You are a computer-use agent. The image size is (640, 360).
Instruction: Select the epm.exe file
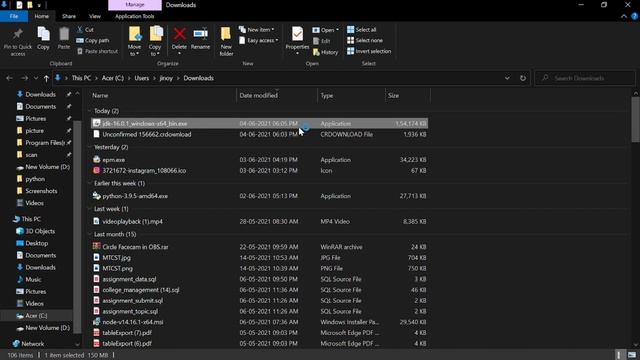pyautogui.click(x=259, y=160)
